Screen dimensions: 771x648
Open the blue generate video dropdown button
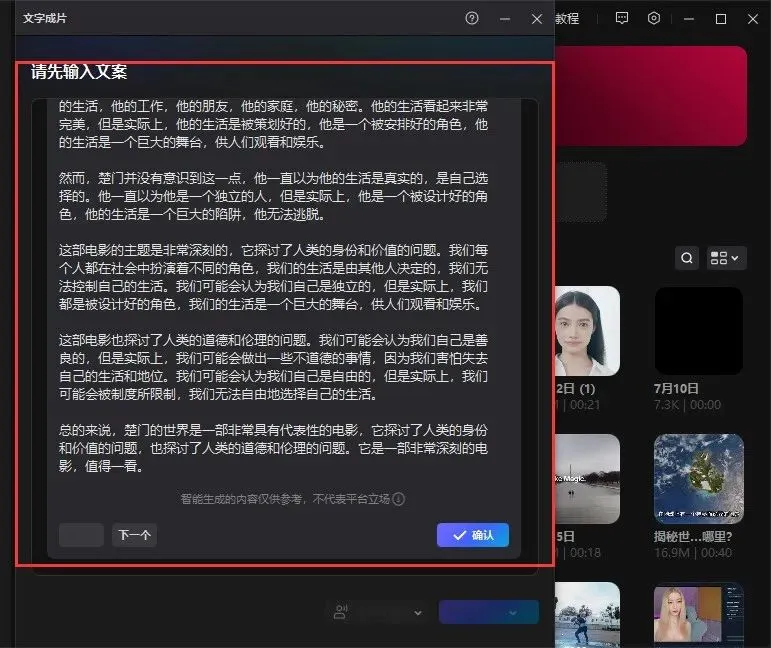tap(489, 612)
